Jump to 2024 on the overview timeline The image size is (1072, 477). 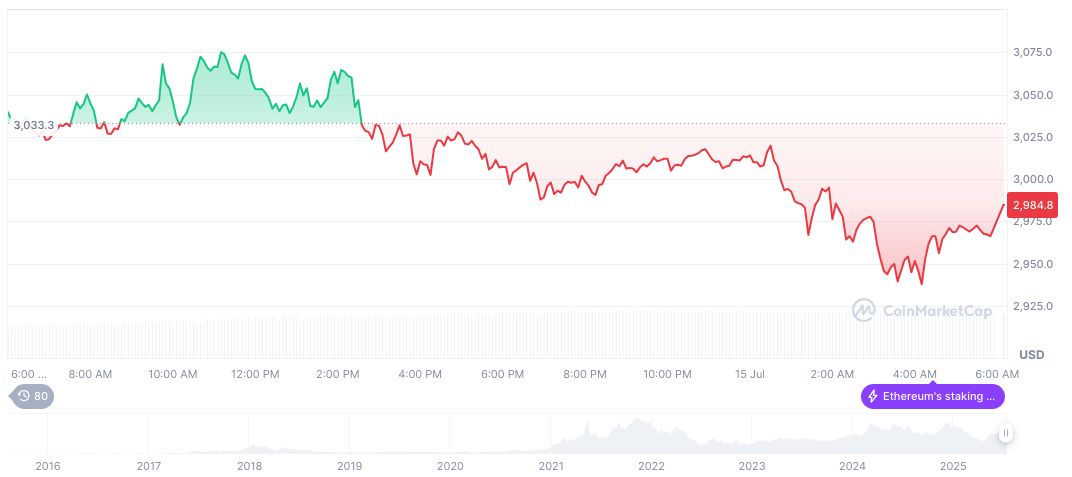[x=853, y=466]
